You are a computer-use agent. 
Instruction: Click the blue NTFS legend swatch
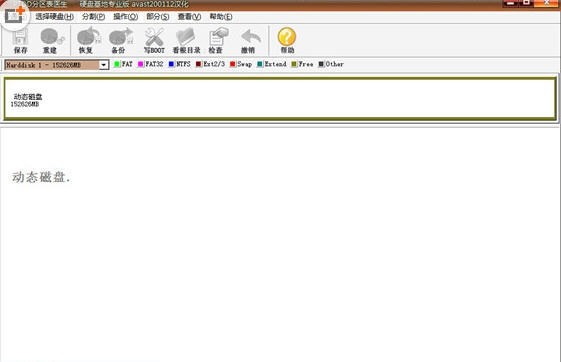pos(171,64)
